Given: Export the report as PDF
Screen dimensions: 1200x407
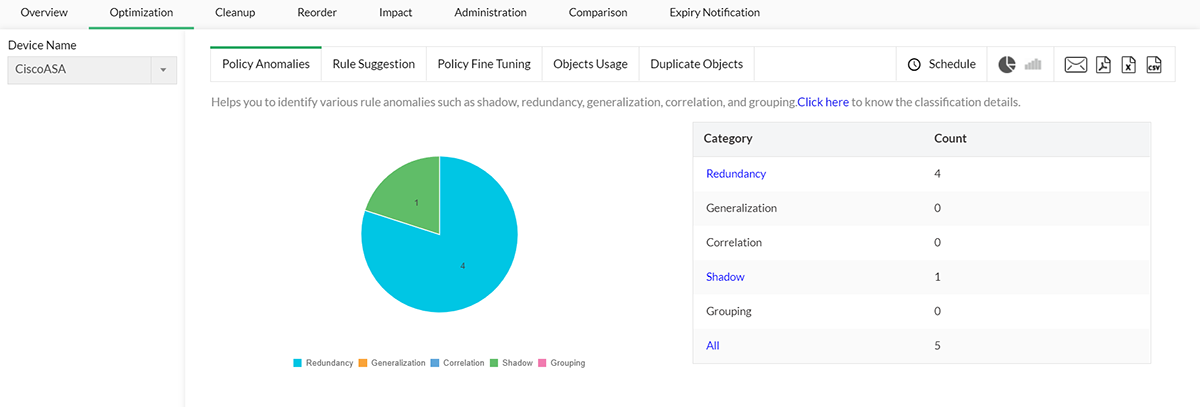Looking at the screenshot, I should (x=1103, y=65).
